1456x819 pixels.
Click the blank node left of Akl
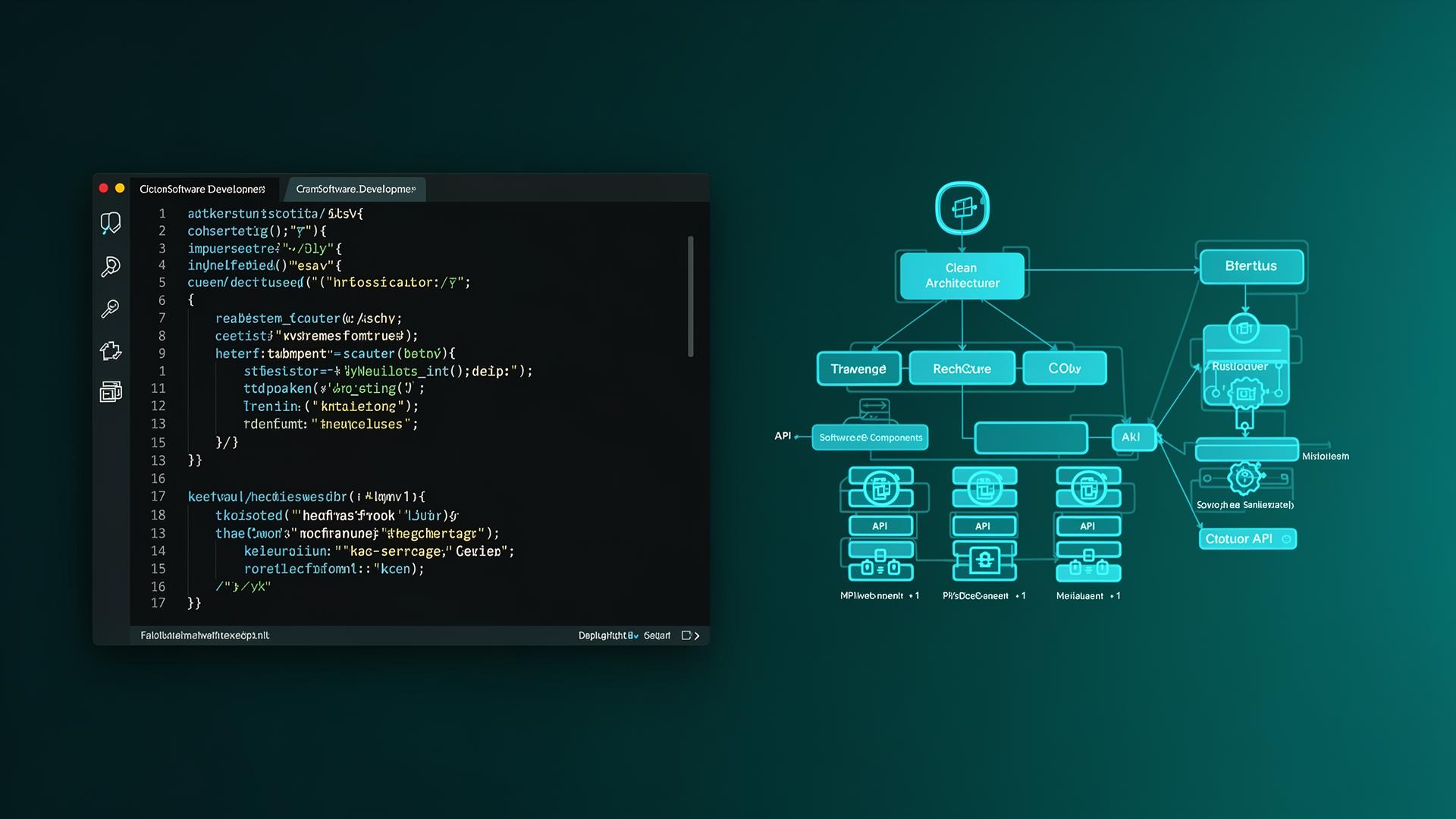point(1031,438)
